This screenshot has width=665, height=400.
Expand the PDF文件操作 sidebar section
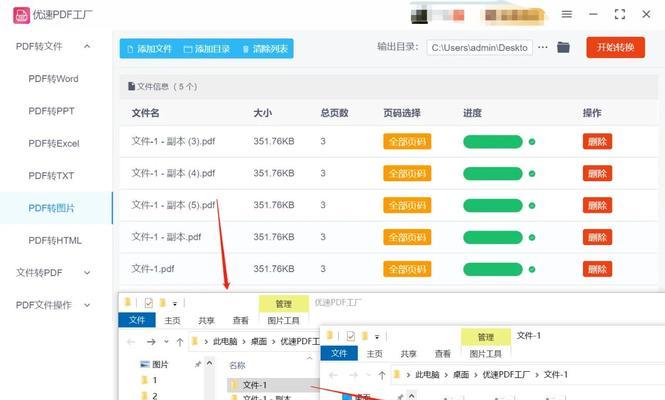click(87, 305)
